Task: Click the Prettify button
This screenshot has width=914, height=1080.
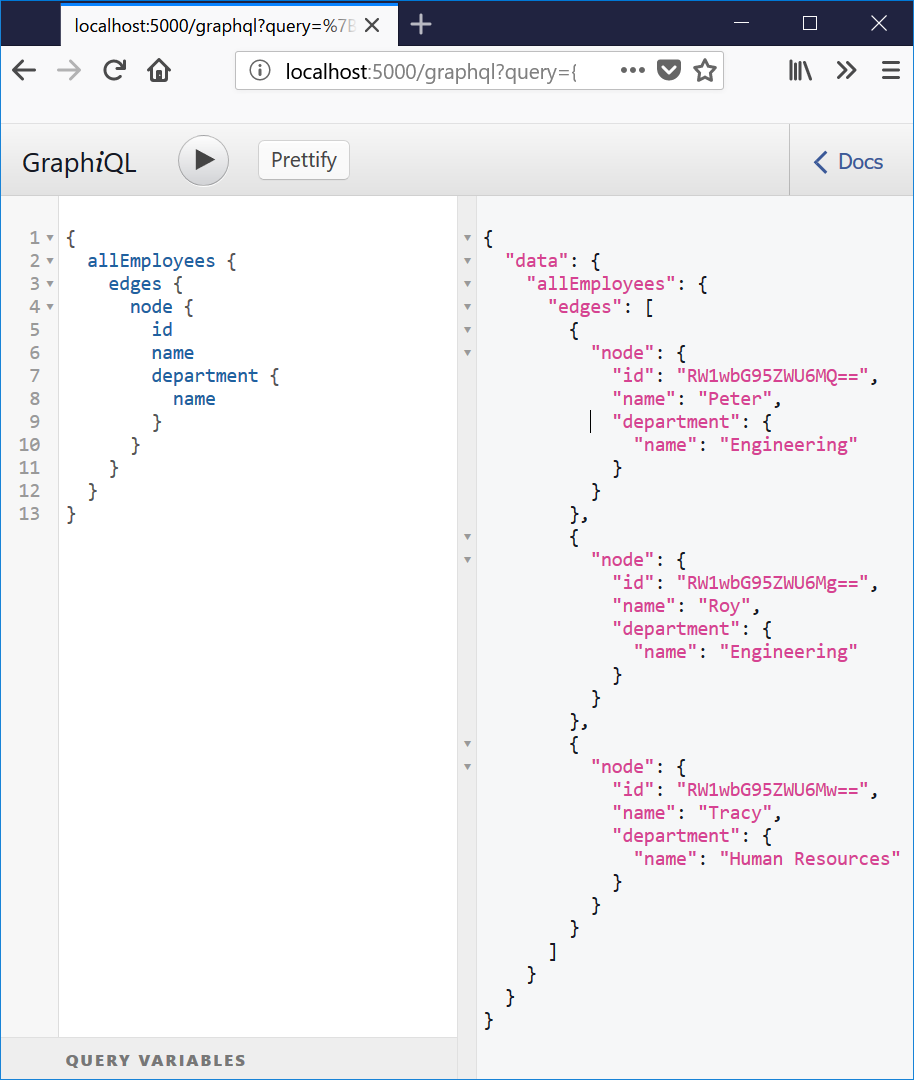Action: 304,160
